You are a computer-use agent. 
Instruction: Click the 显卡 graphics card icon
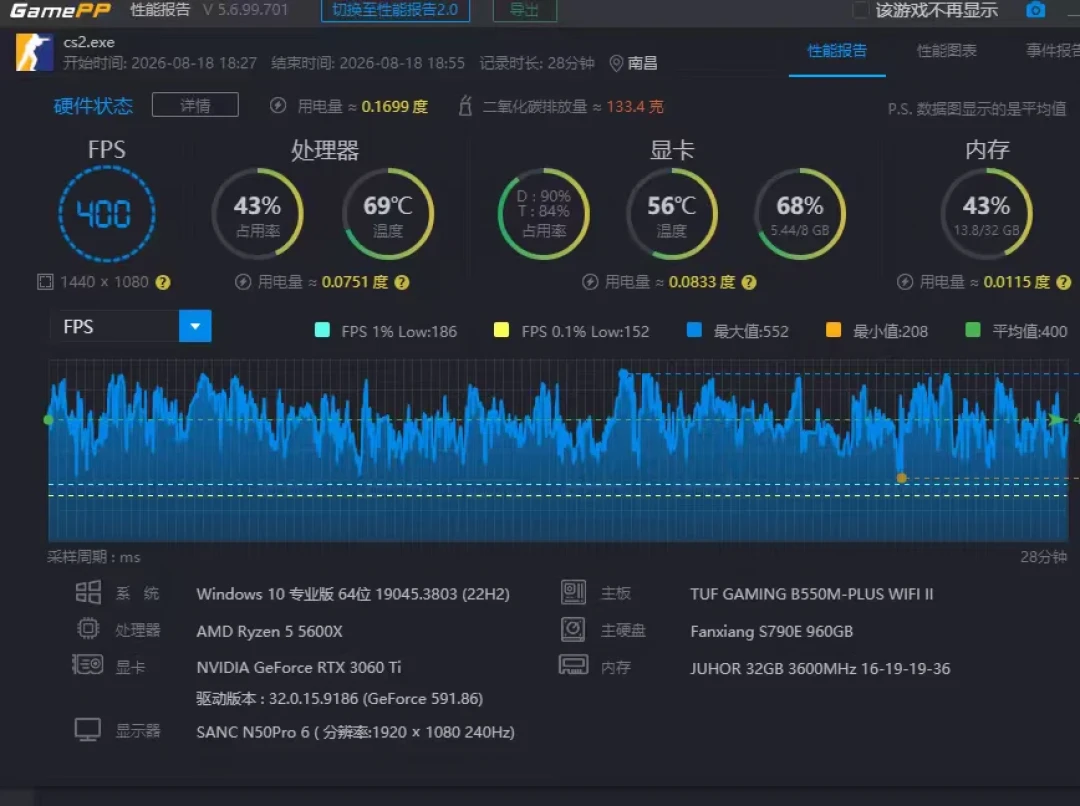(x=87, y=665)
